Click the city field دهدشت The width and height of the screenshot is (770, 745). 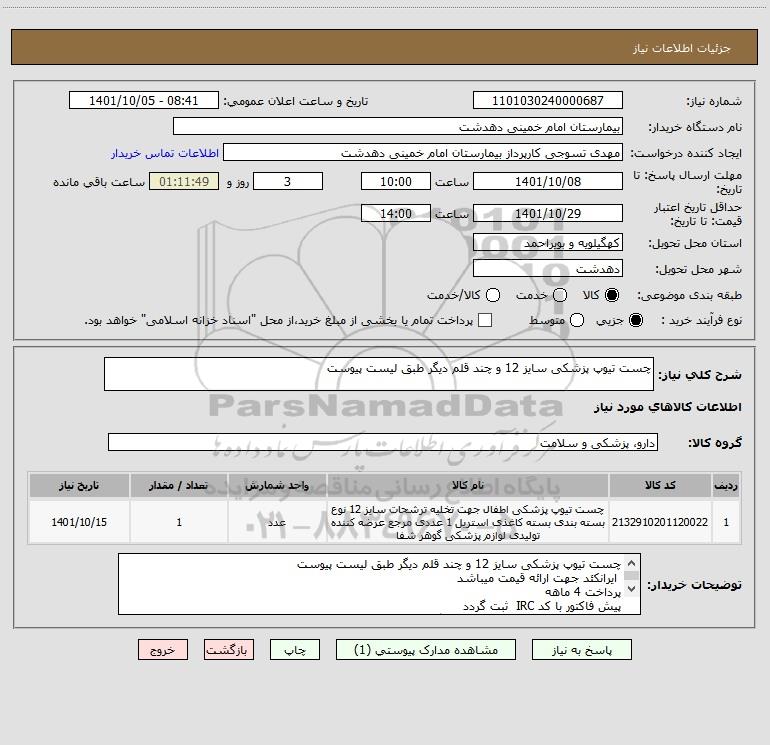click(x=548, y=268)
